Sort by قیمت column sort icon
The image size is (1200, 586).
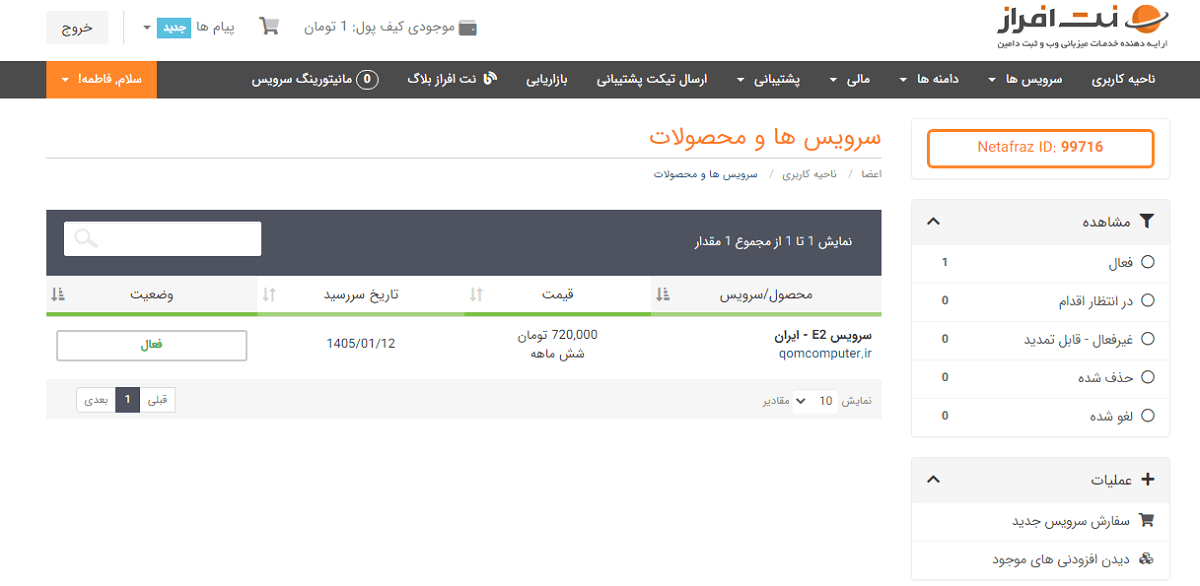click(476, 295)
